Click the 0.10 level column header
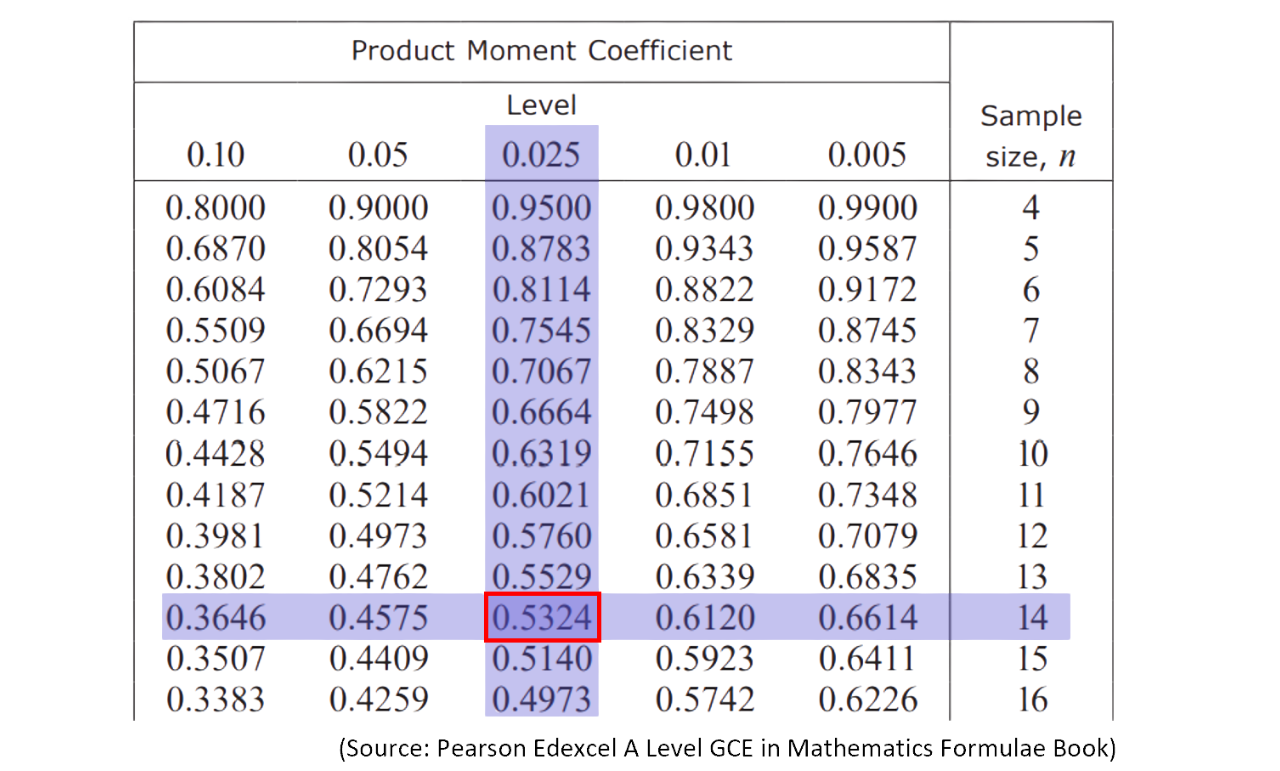 coord(215,155)
